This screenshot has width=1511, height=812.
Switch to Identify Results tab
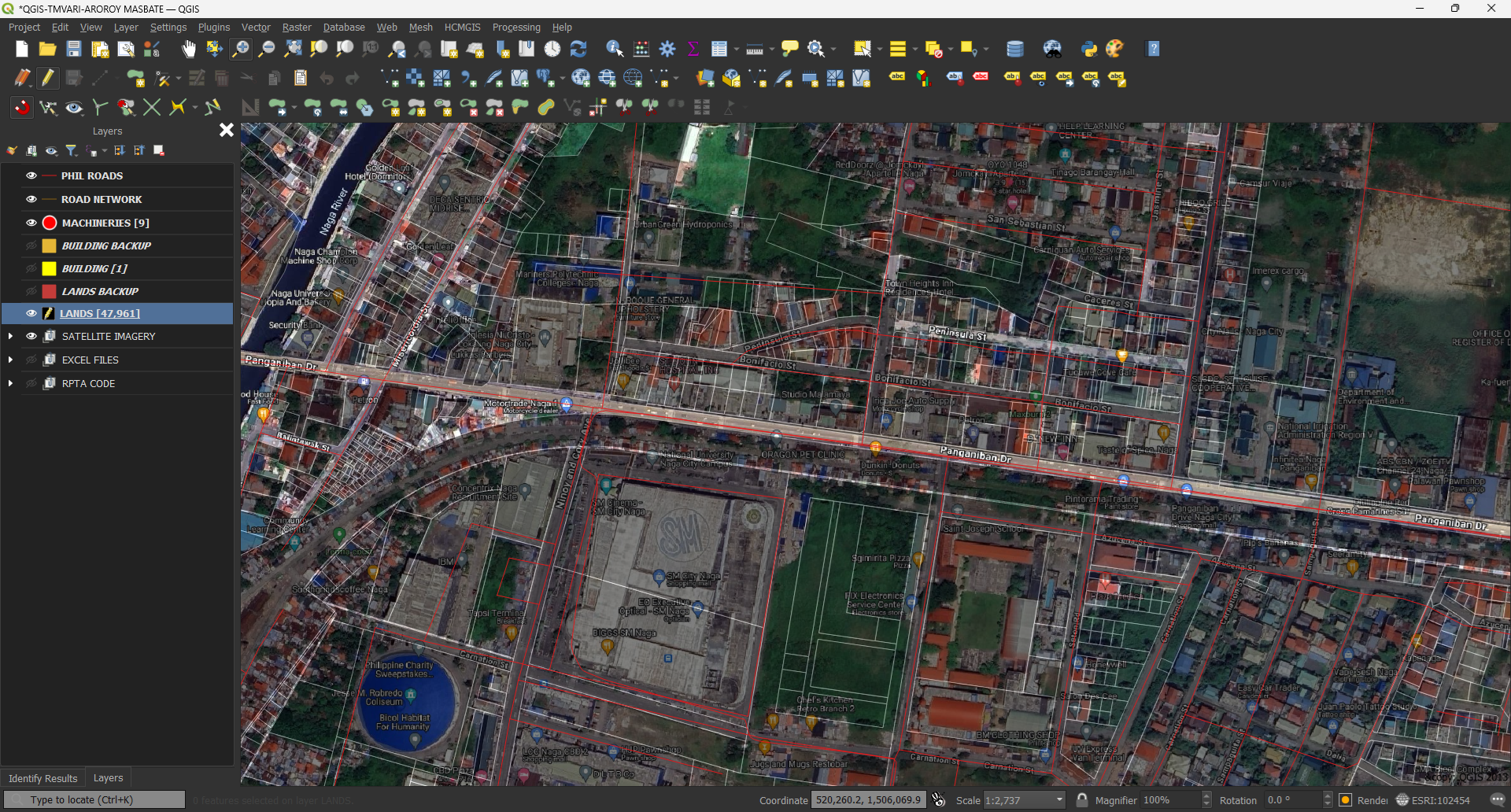tap(43, 778)
